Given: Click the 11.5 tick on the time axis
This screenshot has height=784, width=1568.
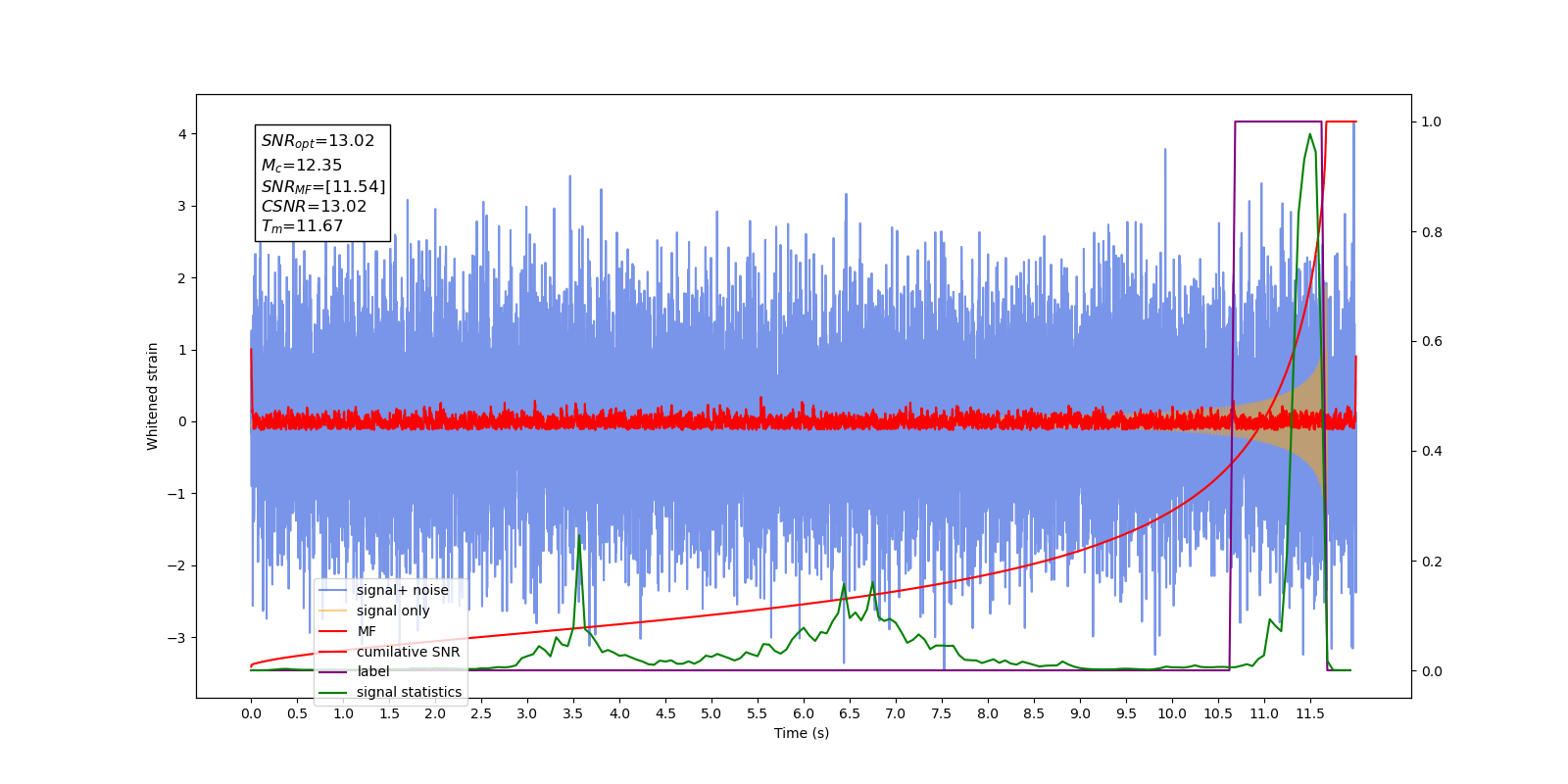Looking at the screenshot, I should tap(1310, 713).
